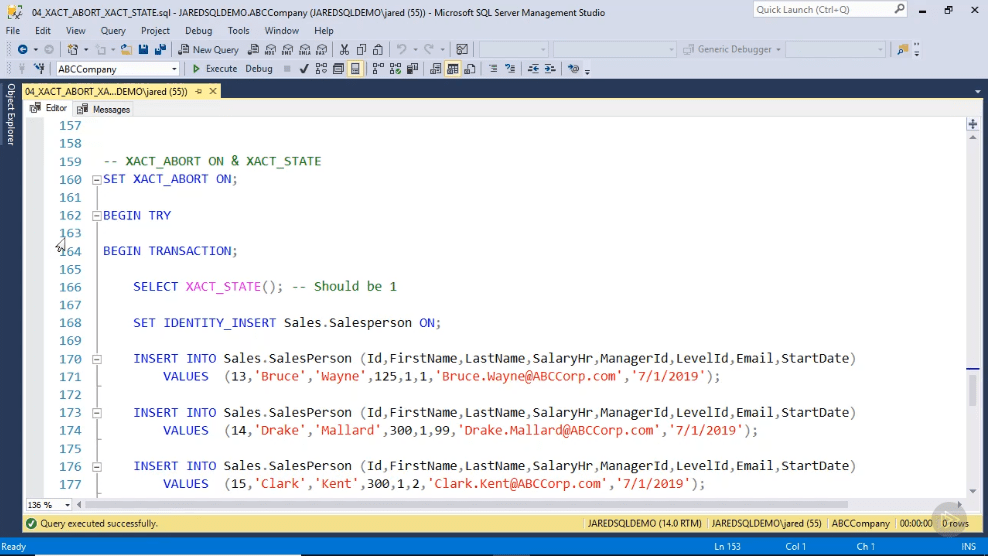Click the Save All icon
Viewport: 988px width, 556px height.
(159, 49)
